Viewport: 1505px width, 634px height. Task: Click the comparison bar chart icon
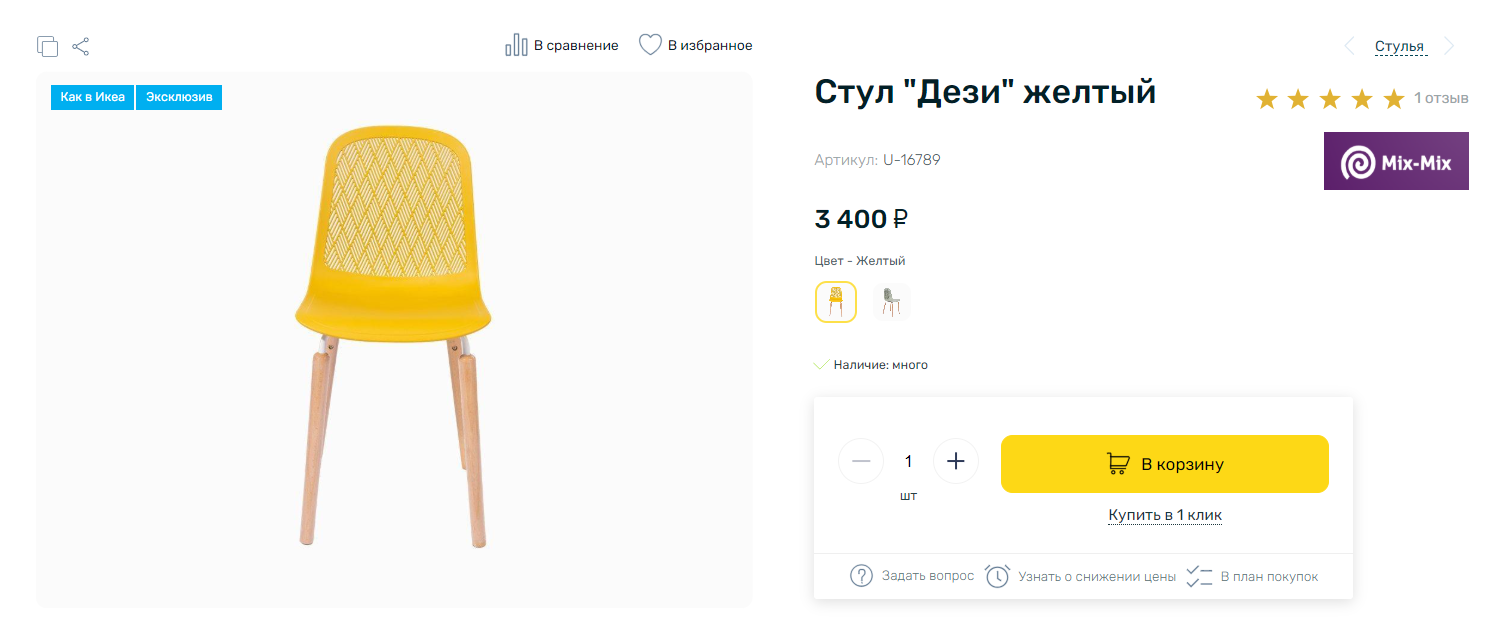[x=516, y=45]
